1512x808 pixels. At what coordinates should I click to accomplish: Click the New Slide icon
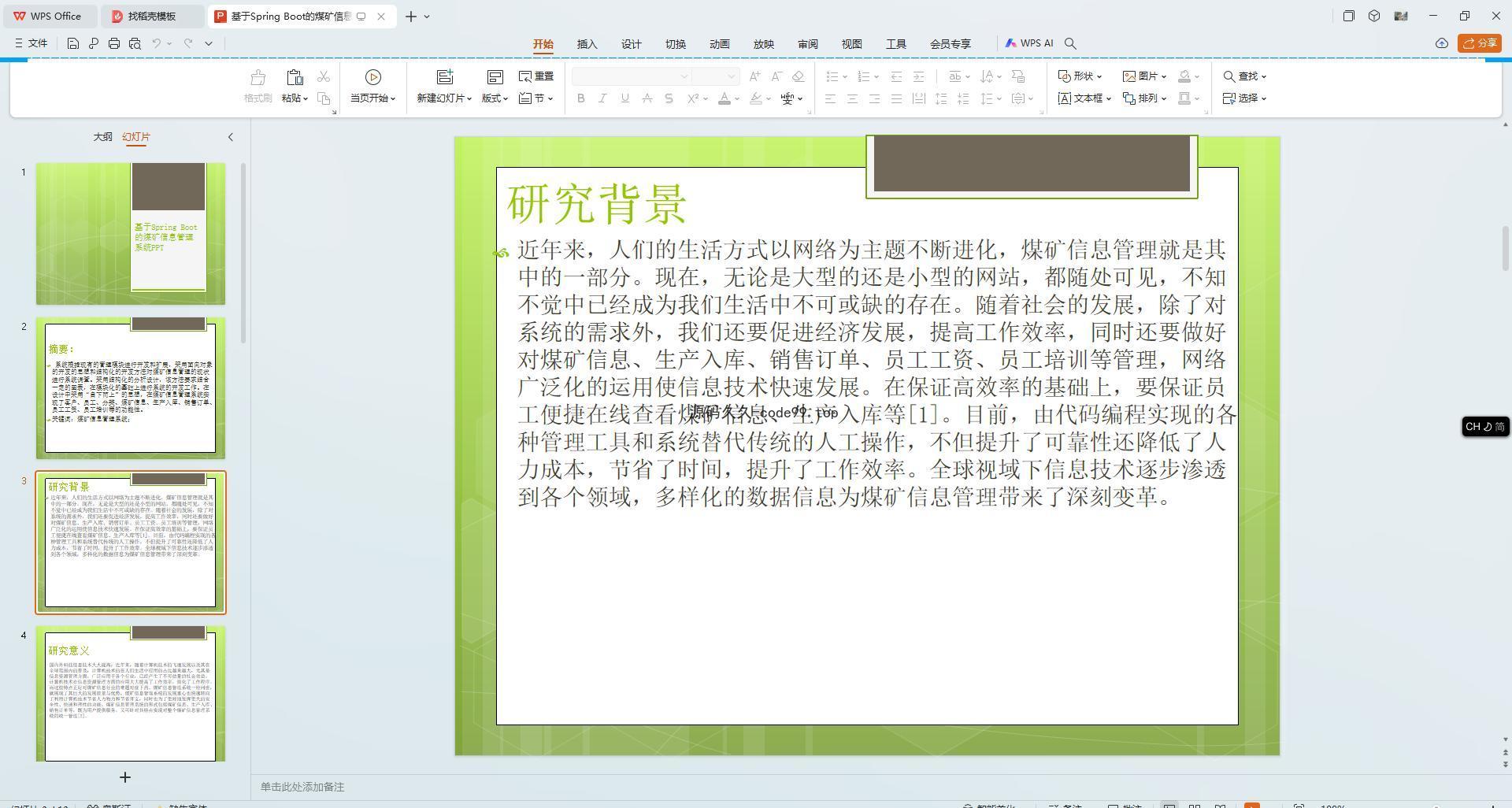[x=445, y=77]
